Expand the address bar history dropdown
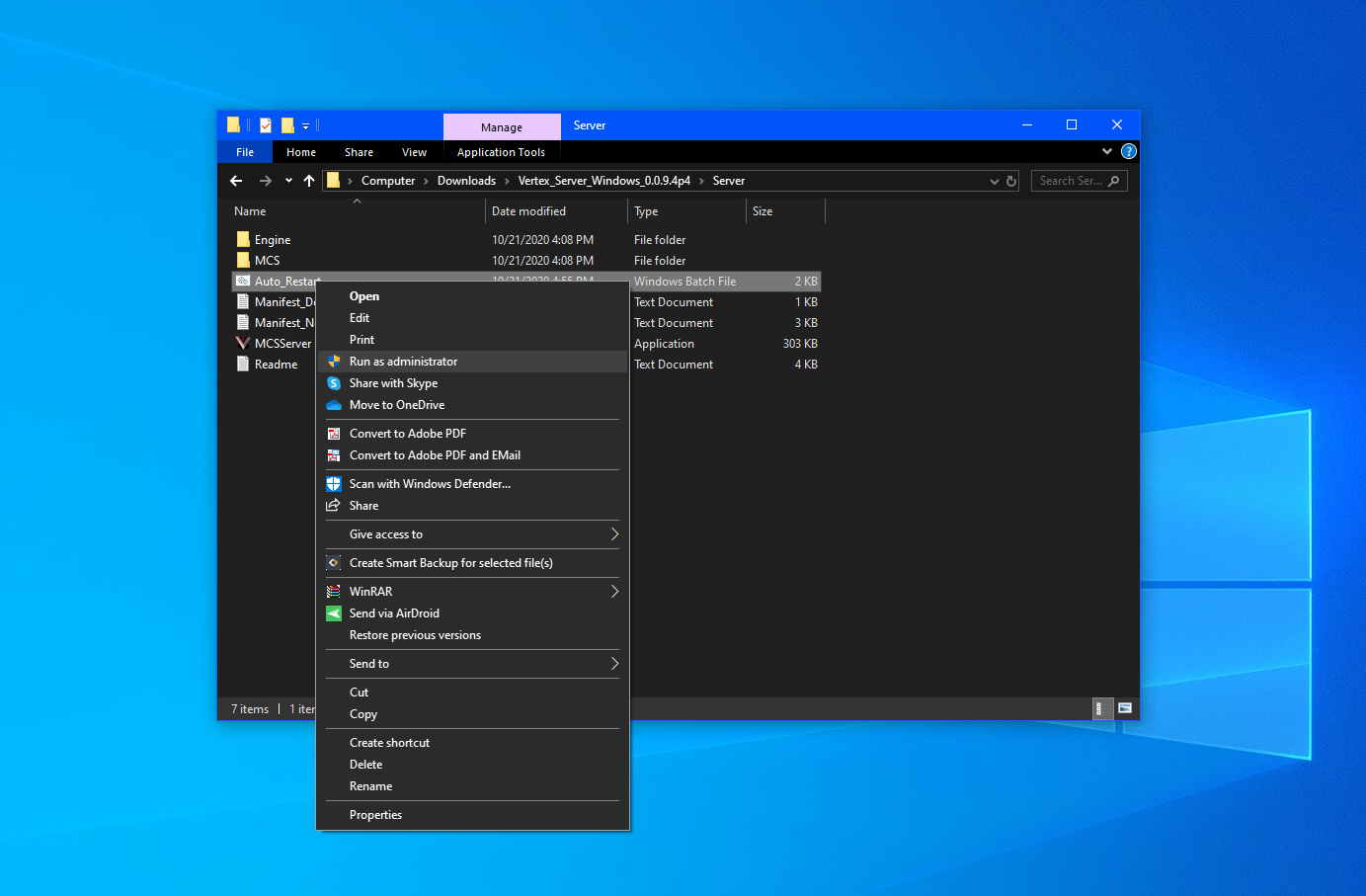Viewport: 1366px width, 896px height. point(994,182)
